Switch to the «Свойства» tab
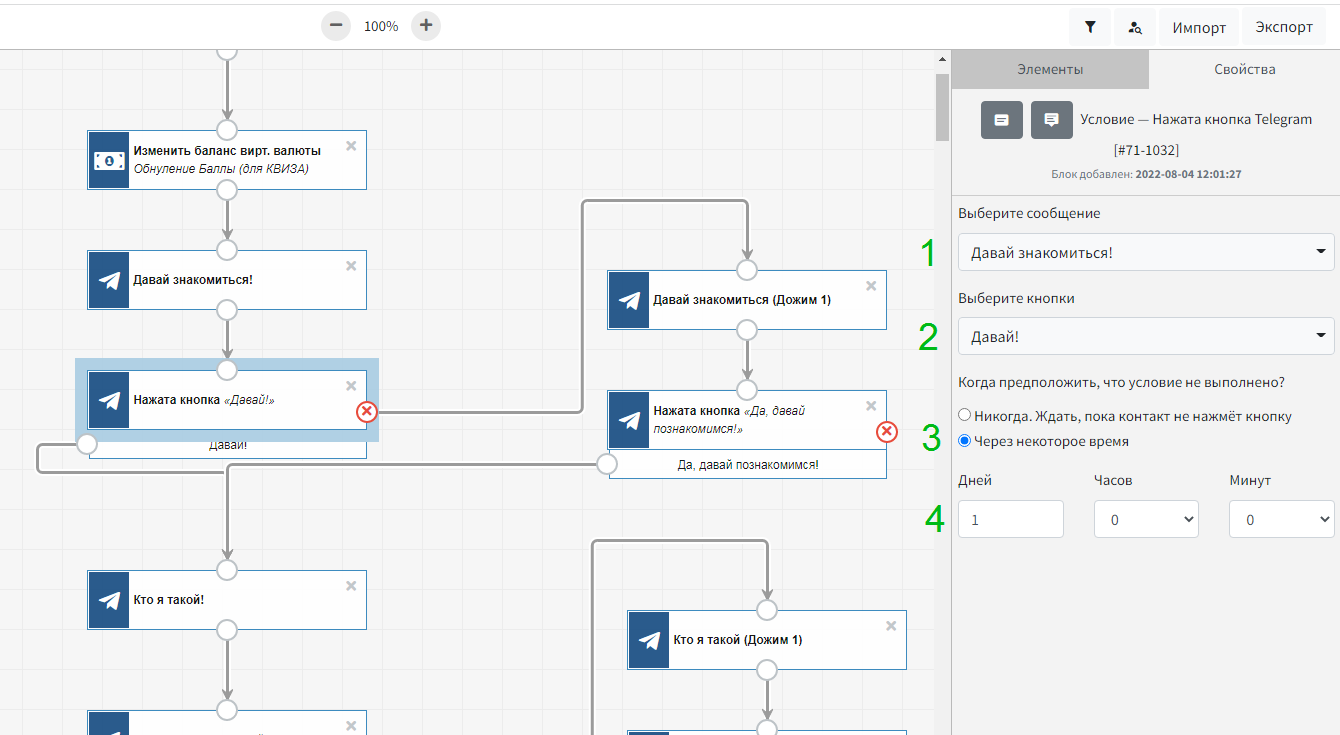 point(1244,70)
